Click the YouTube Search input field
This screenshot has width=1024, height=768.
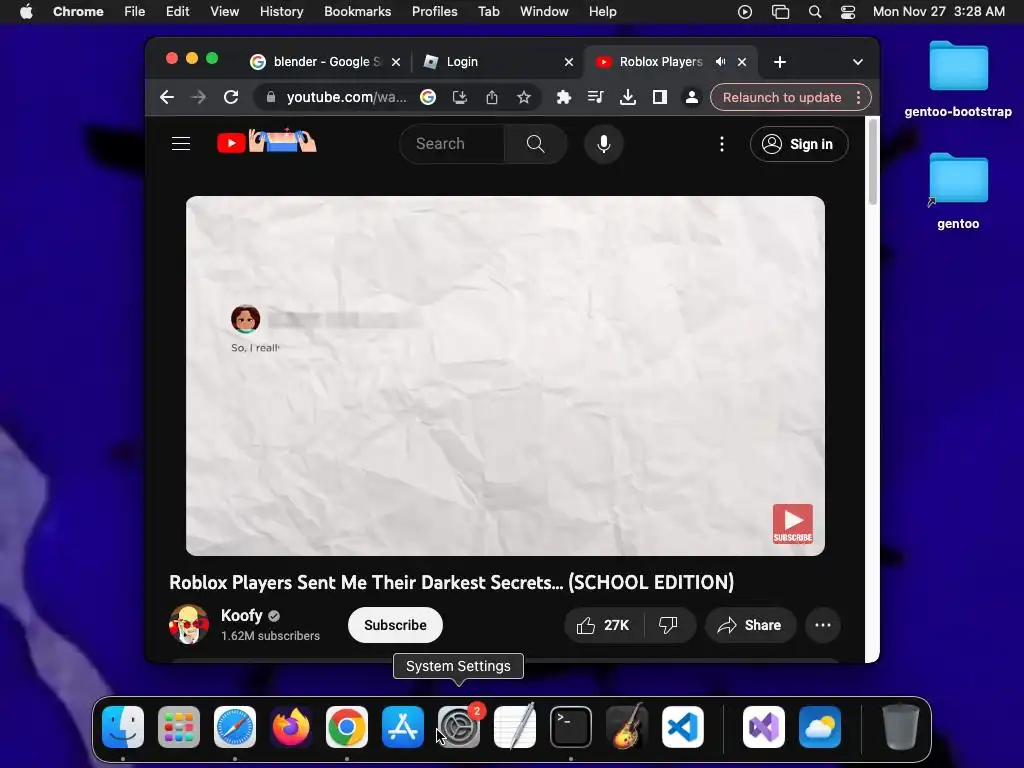coord(452,144)
